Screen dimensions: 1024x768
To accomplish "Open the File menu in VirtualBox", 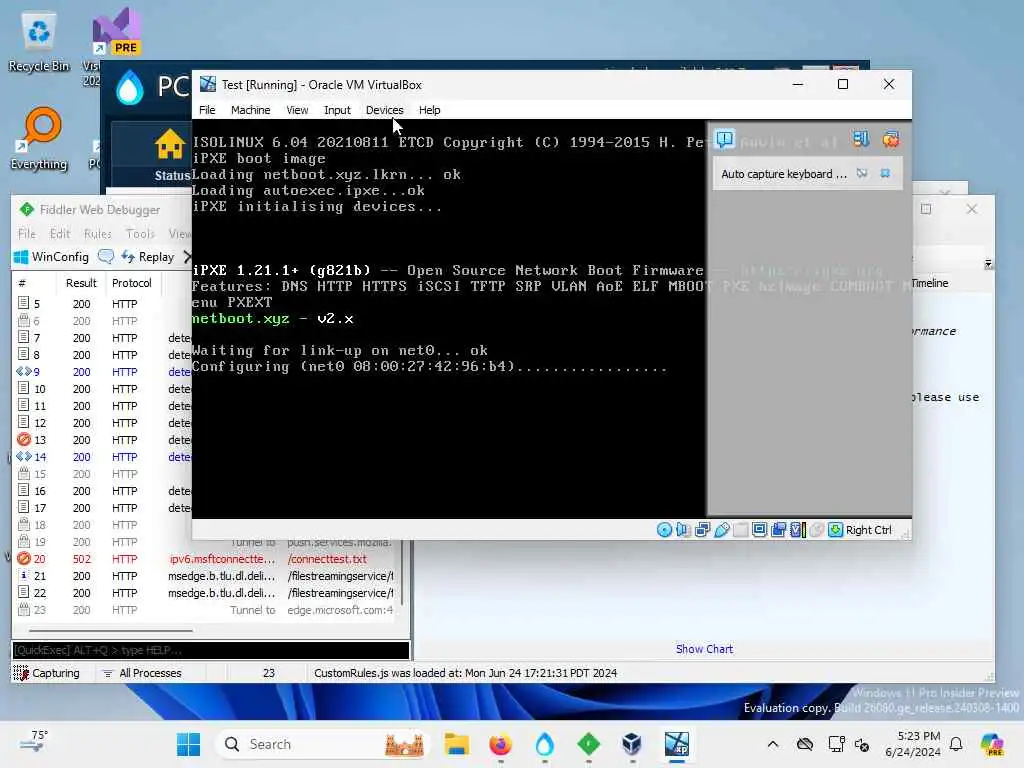I will pyautogui.click(x=207, y=110).
